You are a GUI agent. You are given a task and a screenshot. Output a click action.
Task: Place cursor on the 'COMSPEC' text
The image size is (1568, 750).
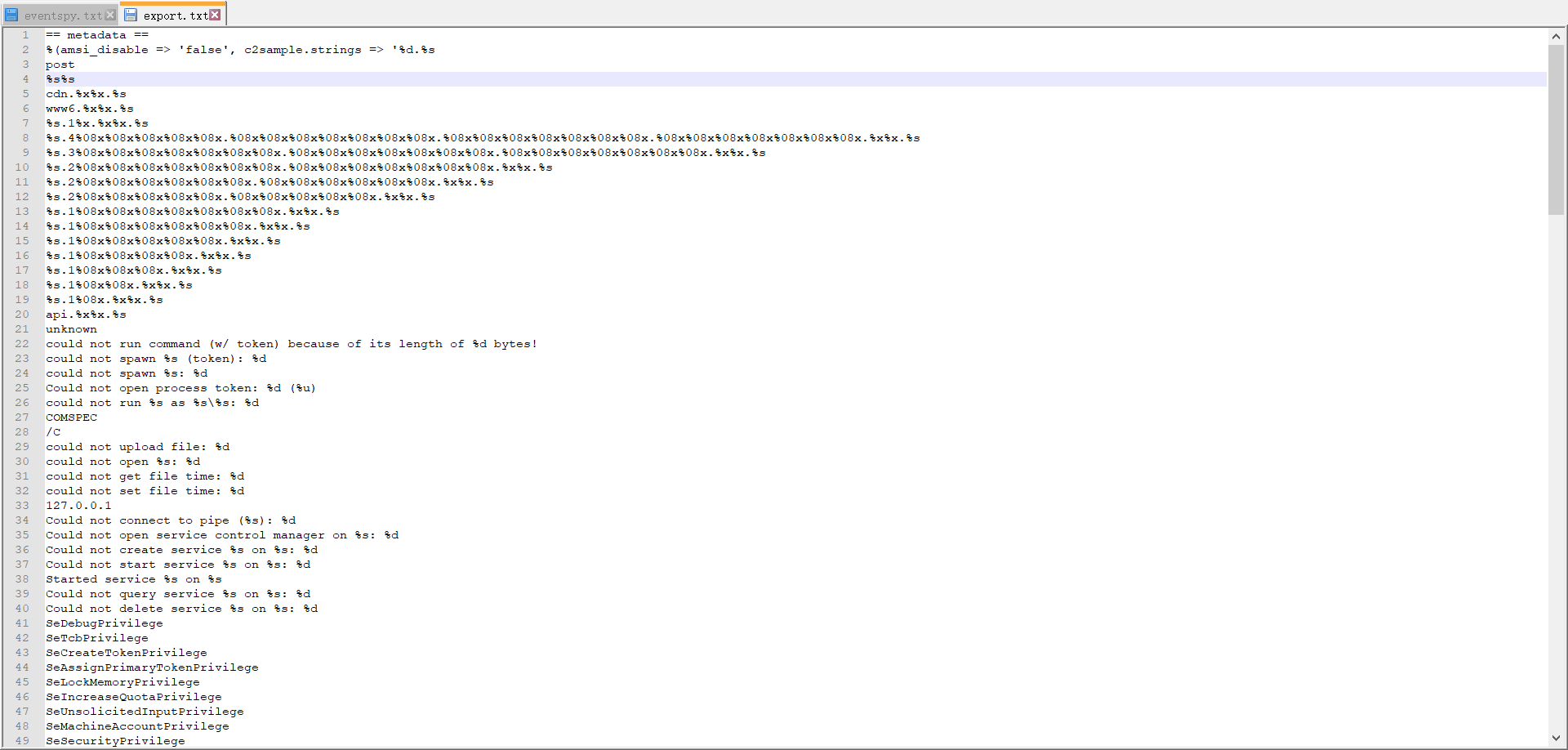pyautogui.click(x=71, y=417)
